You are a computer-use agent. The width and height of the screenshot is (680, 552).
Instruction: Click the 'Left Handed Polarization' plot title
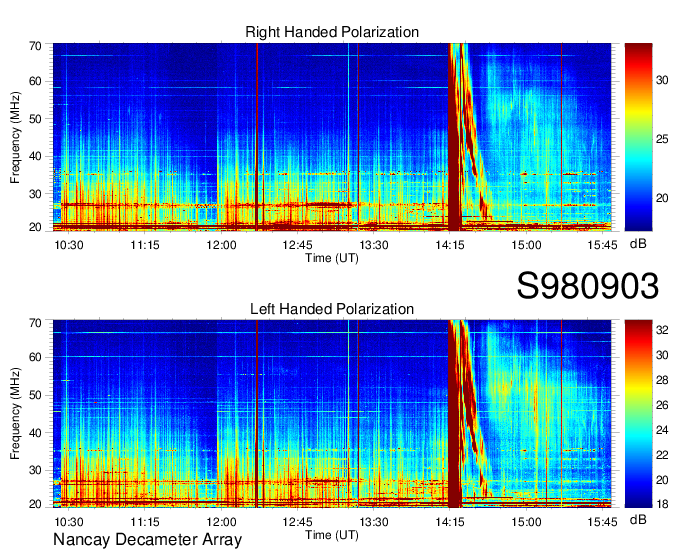click(332, 309)
